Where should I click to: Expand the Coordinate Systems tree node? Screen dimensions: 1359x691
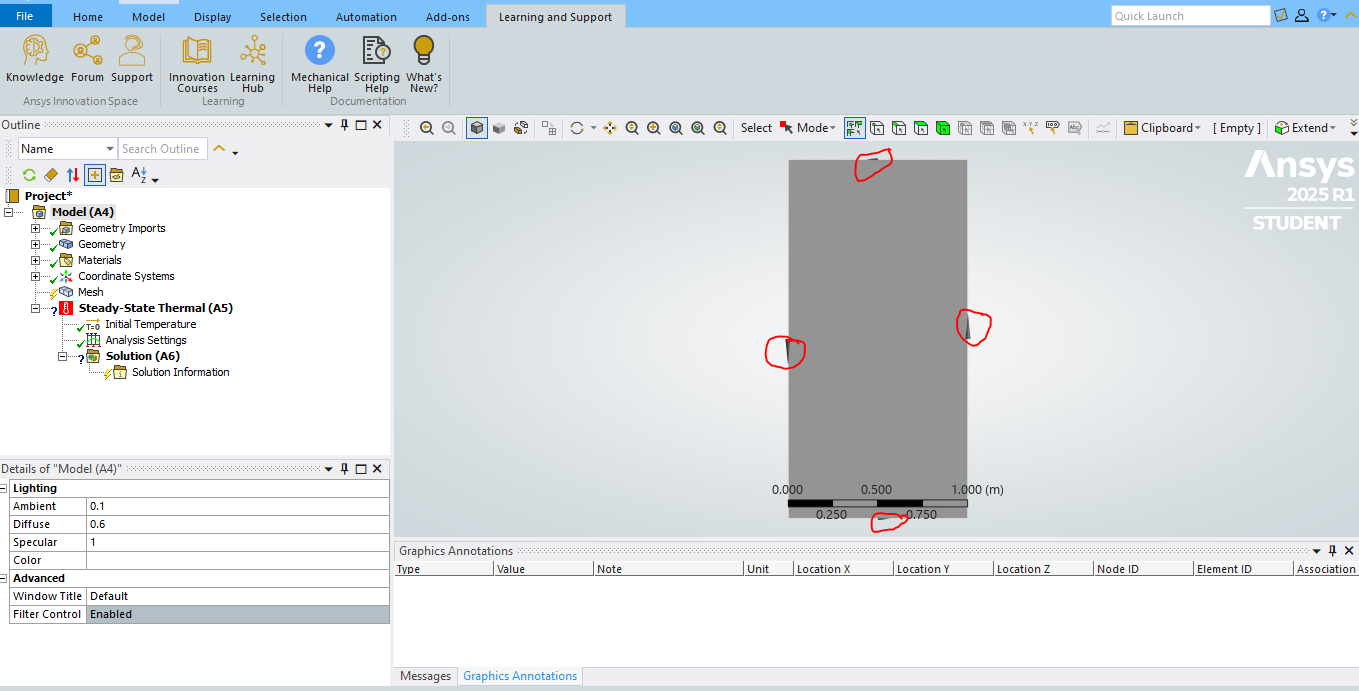tap(36, 276)
